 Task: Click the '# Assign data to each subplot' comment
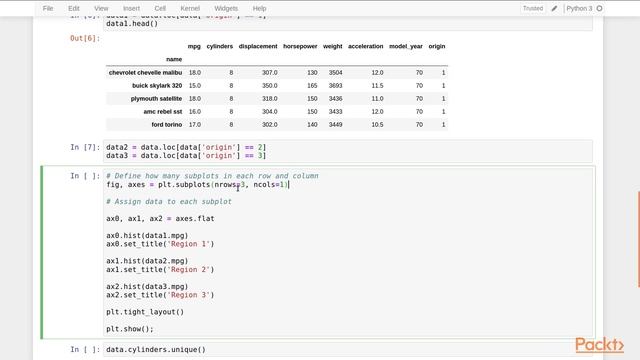point(169,202)
